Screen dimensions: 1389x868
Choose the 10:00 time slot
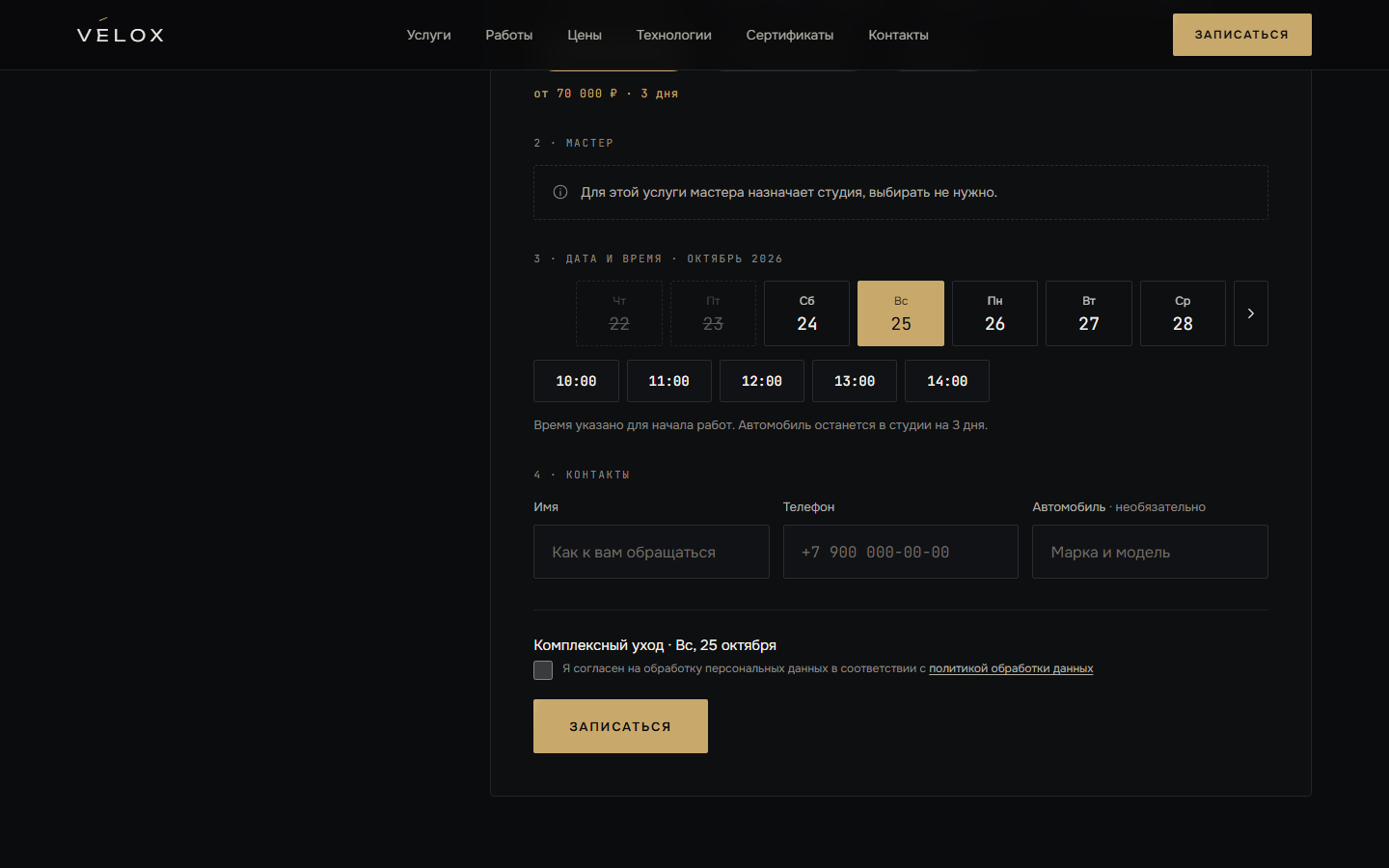tap(576, 381)
